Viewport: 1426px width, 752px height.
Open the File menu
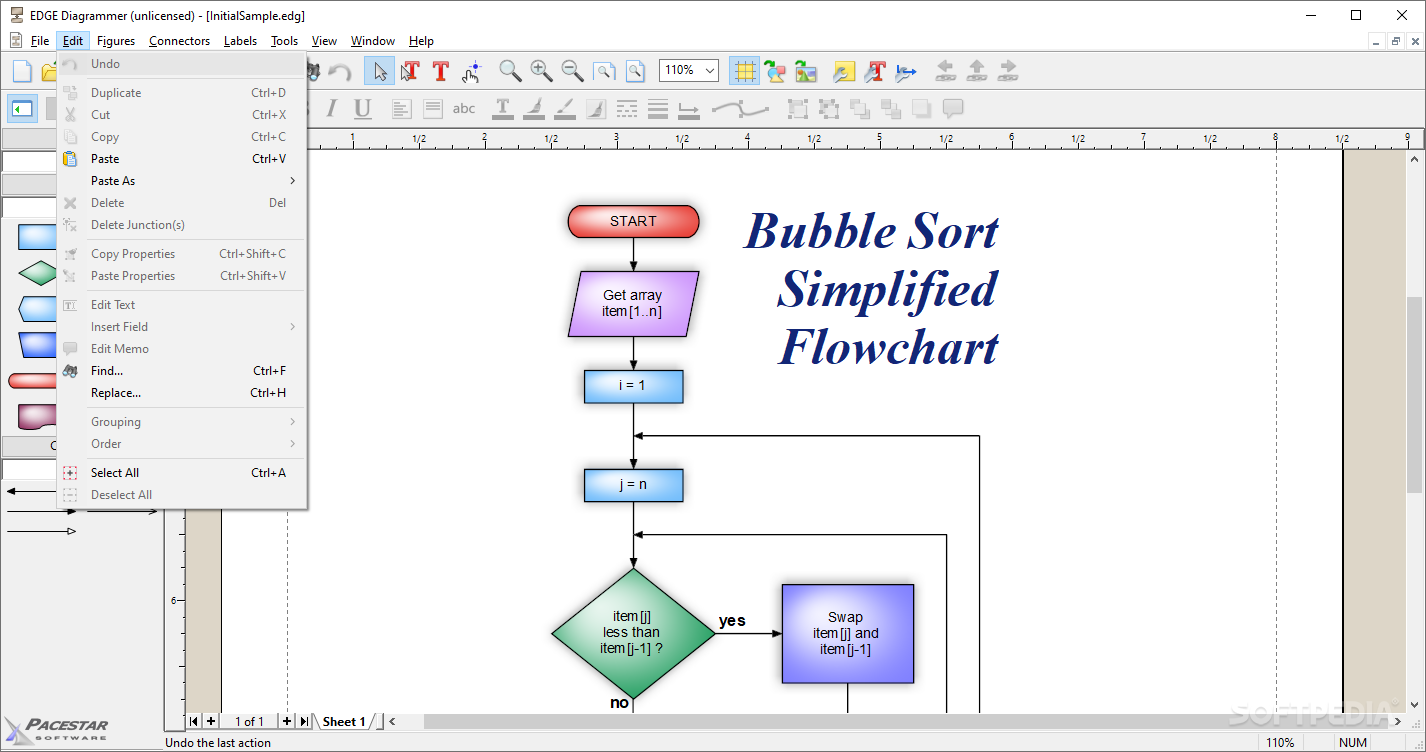pyautogui.click(x=40, y=41)
